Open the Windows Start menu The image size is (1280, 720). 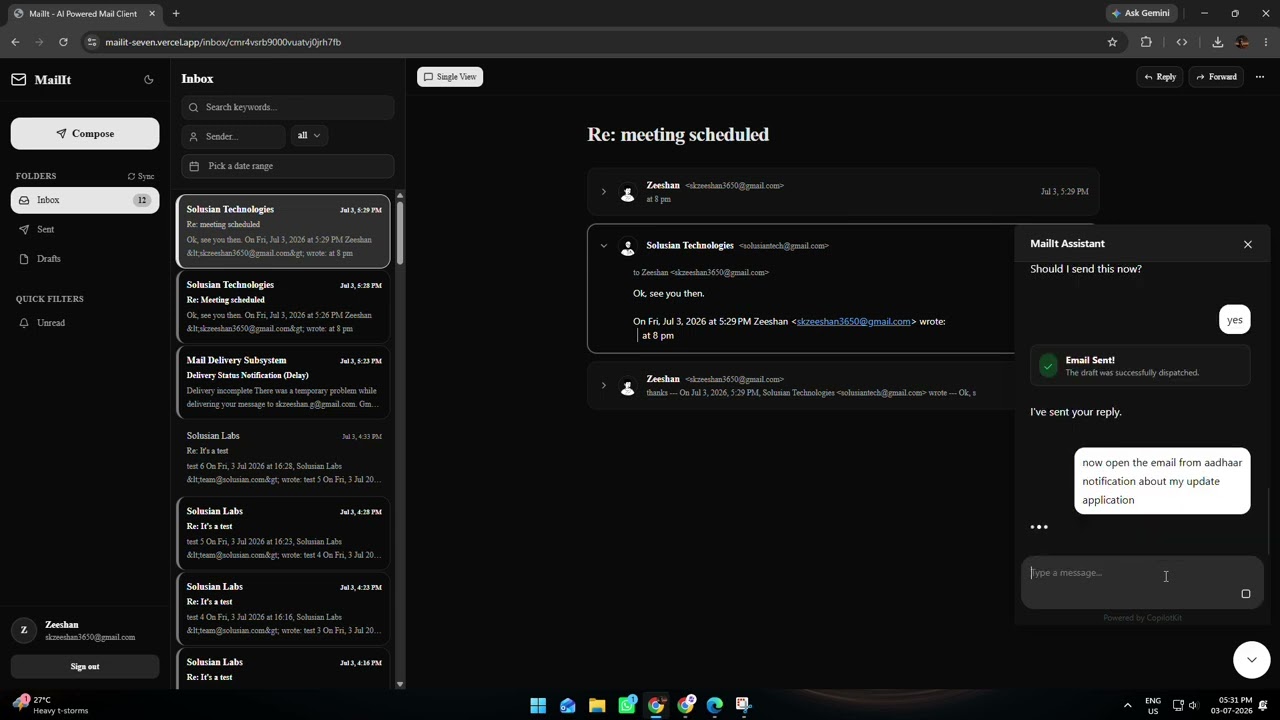pyautogui.click(x=538, y=706)
